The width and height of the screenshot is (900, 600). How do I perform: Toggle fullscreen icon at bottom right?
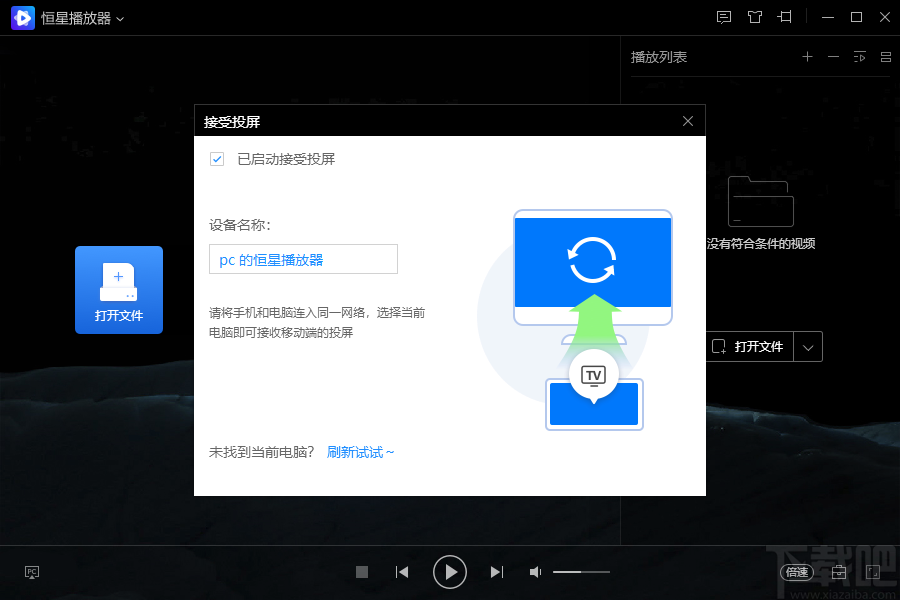[x=872, y=572]
